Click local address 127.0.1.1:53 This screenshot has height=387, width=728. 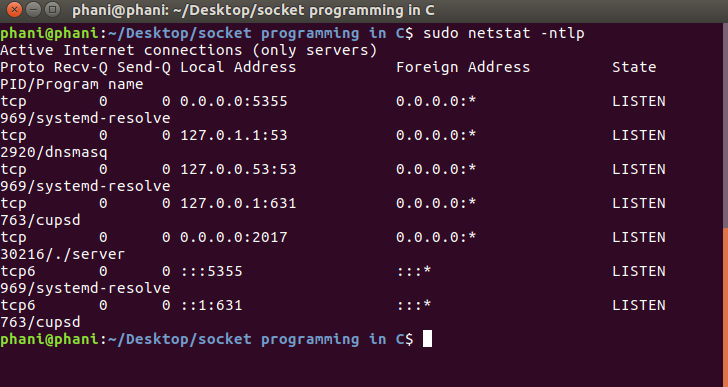pos(234,135)
